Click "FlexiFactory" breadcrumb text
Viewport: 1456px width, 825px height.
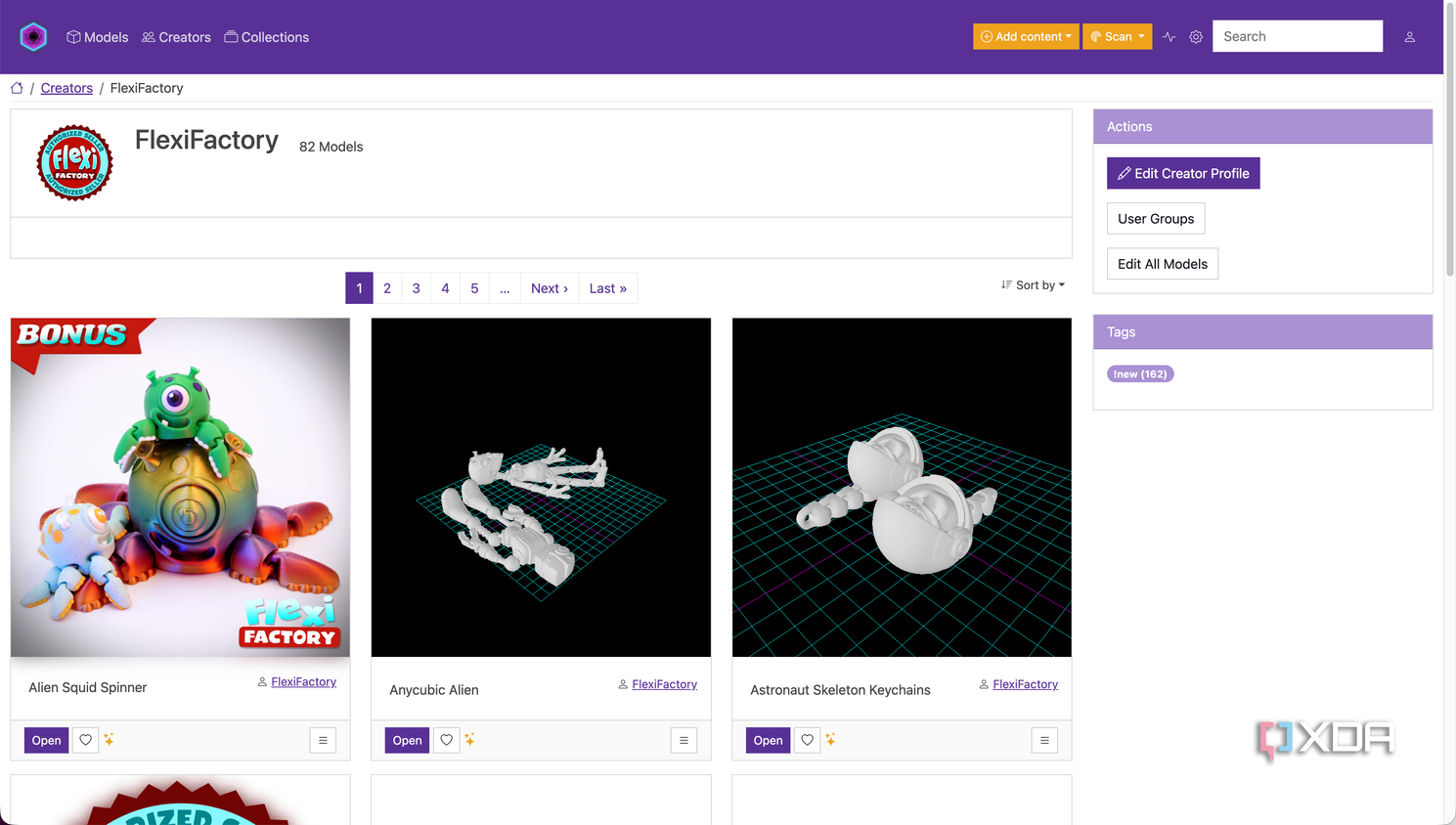(147, 88)
